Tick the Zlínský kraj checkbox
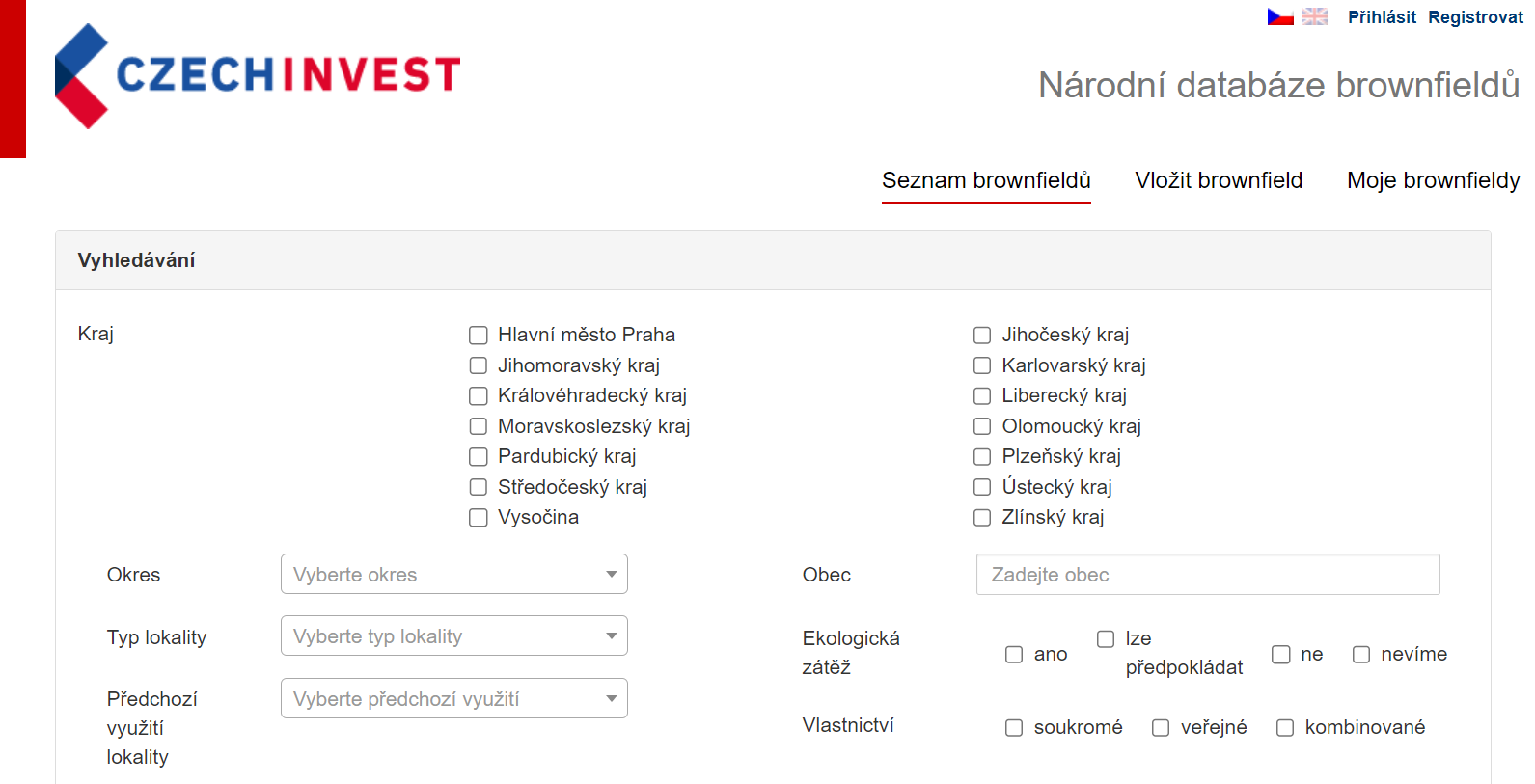 coord(982,518)
